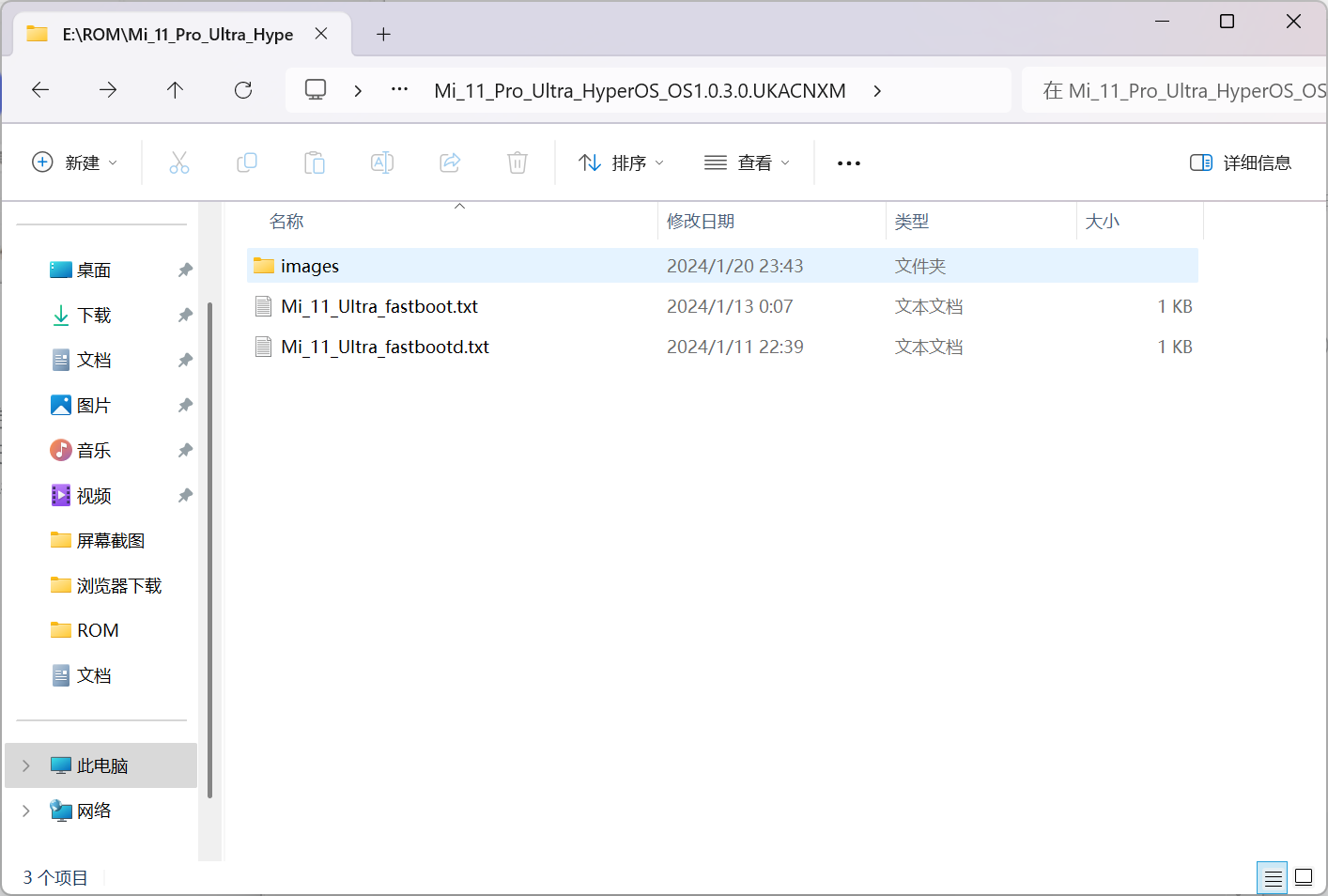This screenshot has height=896, width=1328.
Task: Click the Share icon in the toolbar
Action: tap(449, 162)
